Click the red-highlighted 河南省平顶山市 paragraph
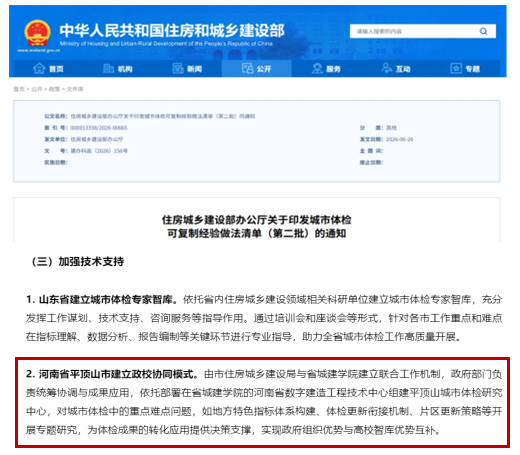This screenshot has height=455, width=520. [x=262, y=402]
